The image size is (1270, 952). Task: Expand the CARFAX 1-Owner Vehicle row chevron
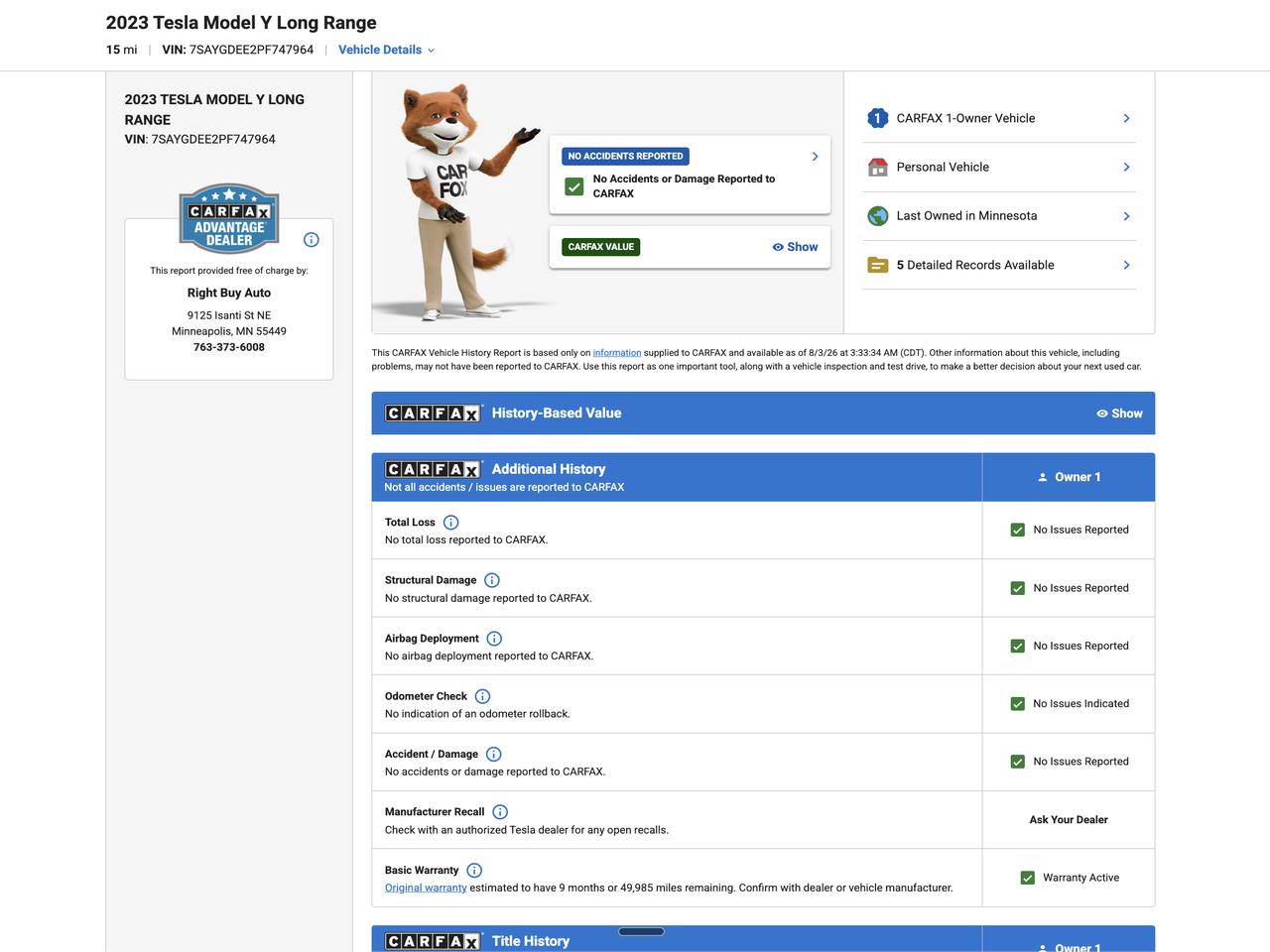coord(1126,118)
